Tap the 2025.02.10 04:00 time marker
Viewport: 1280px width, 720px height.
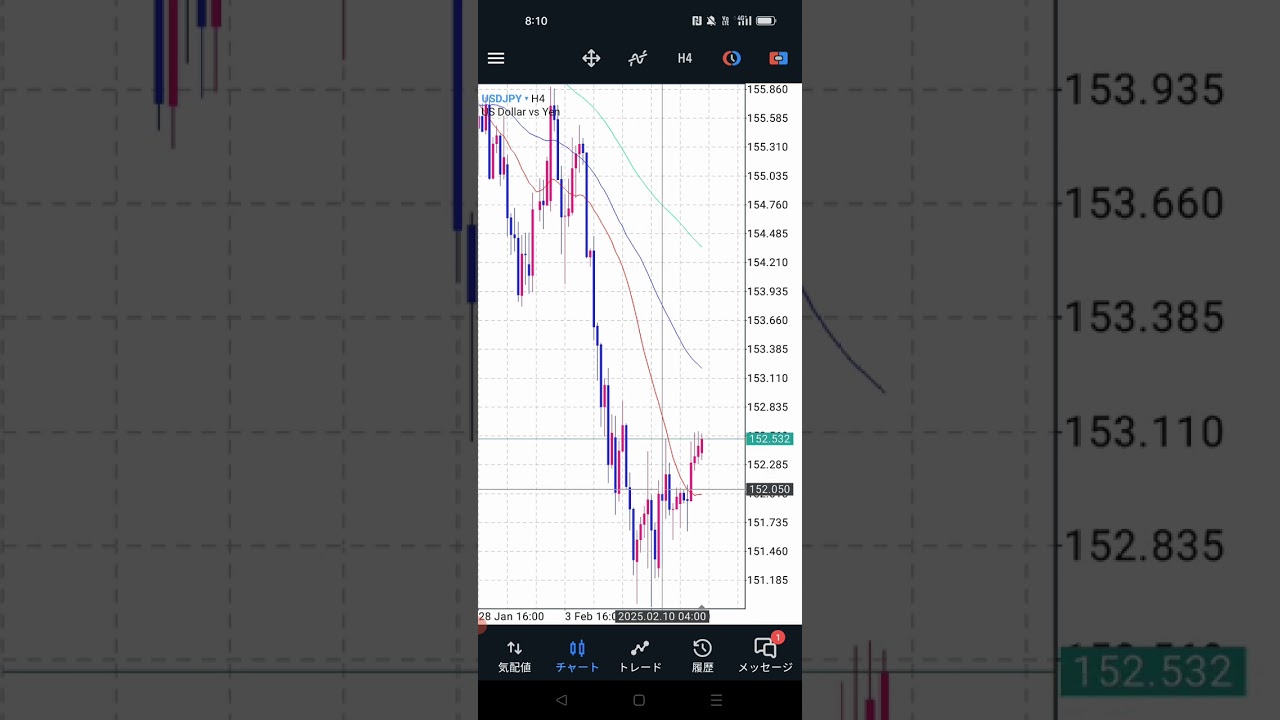coord(662,617)
